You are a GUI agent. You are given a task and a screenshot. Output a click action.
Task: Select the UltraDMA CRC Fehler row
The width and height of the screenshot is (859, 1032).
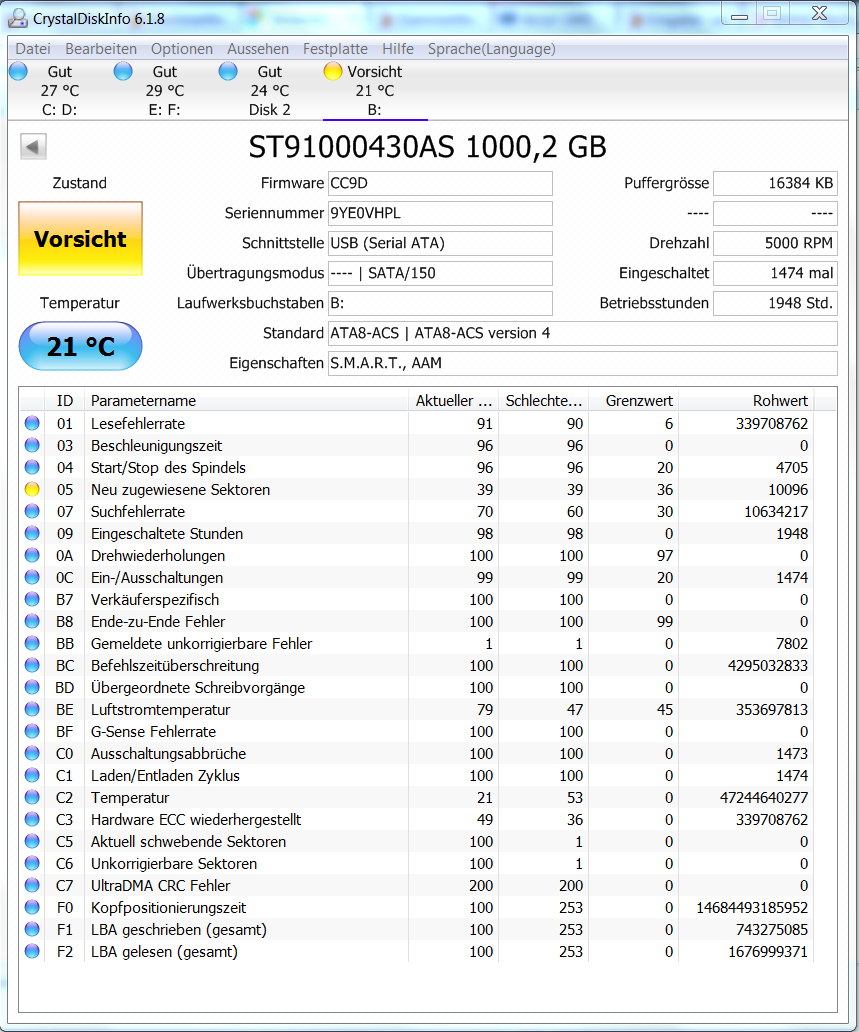click(417, 885)
